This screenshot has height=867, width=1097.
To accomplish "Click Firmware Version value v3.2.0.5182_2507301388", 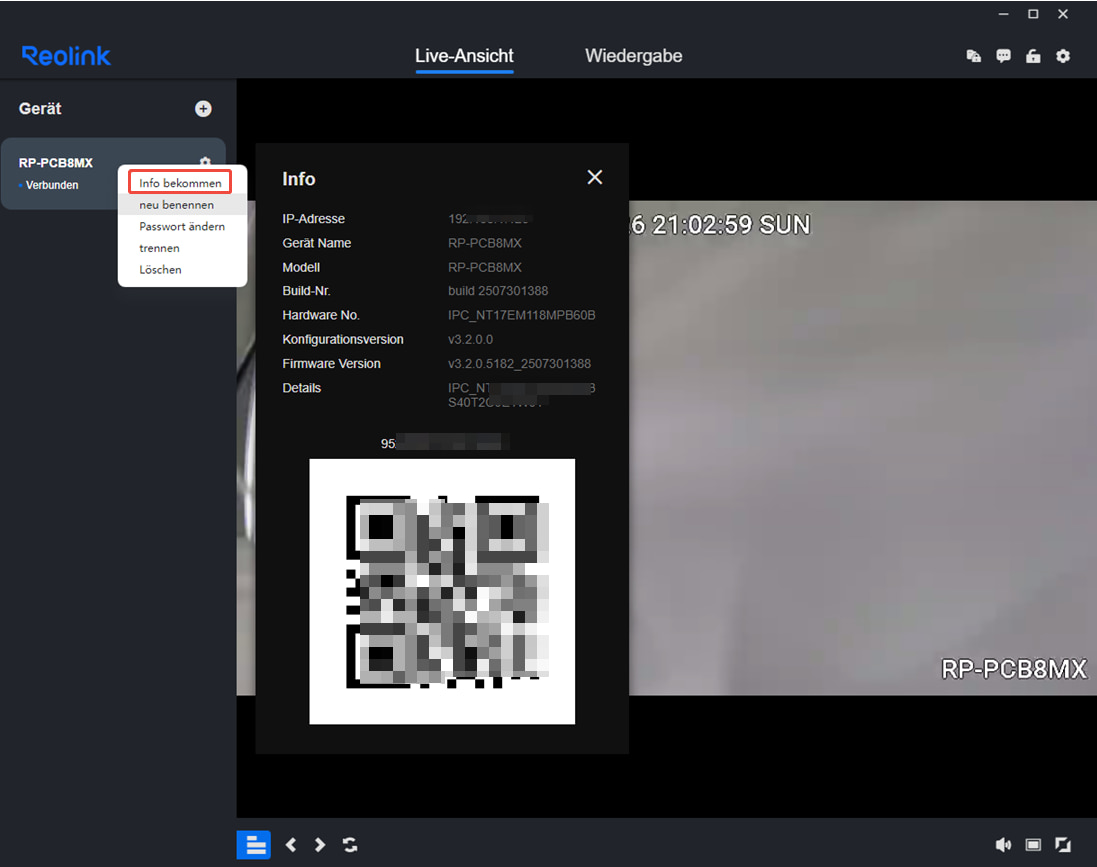I will [x=519, y=364].
